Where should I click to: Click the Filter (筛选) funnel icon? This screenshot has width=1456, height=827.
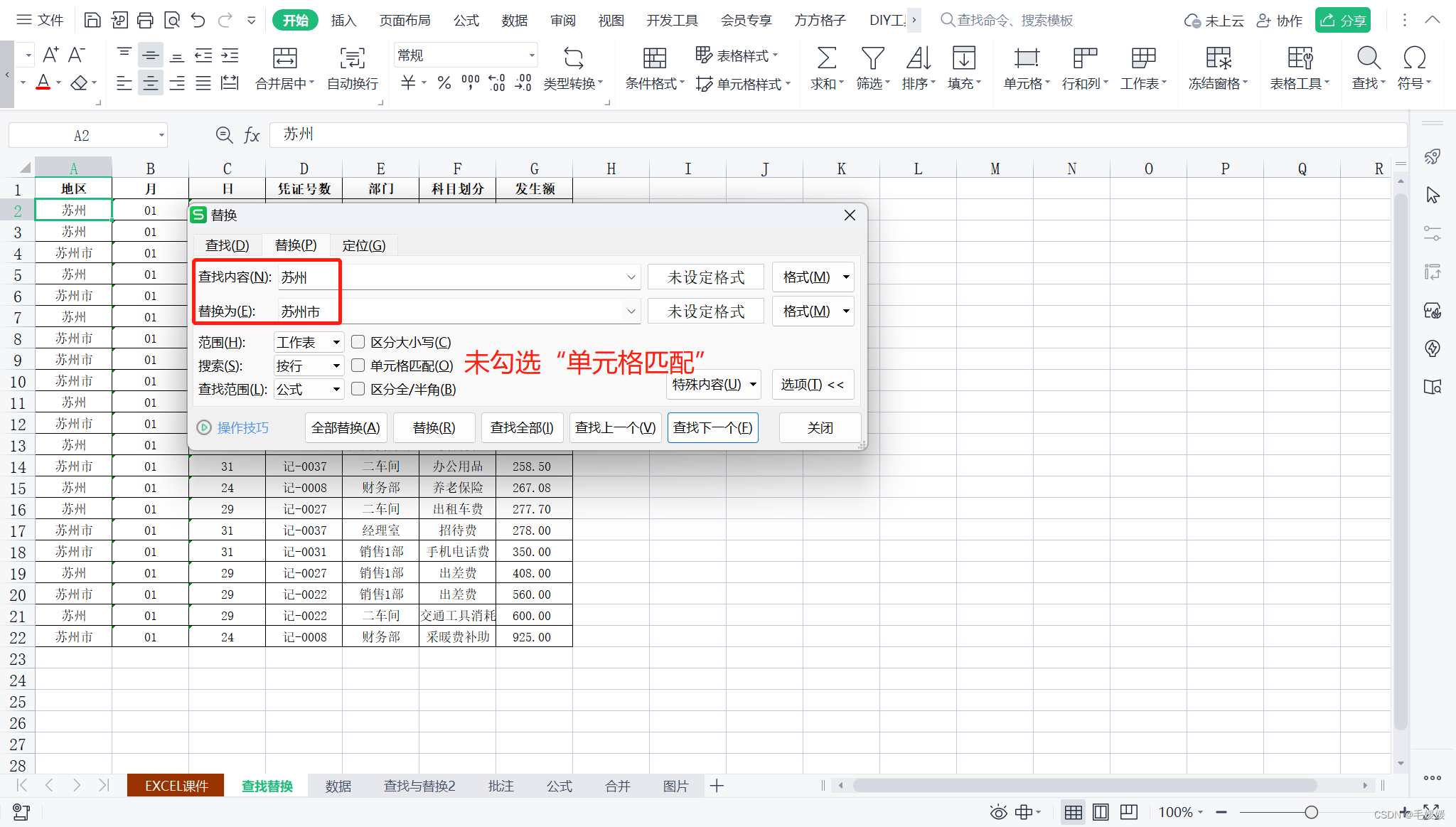tap(872, 58)
